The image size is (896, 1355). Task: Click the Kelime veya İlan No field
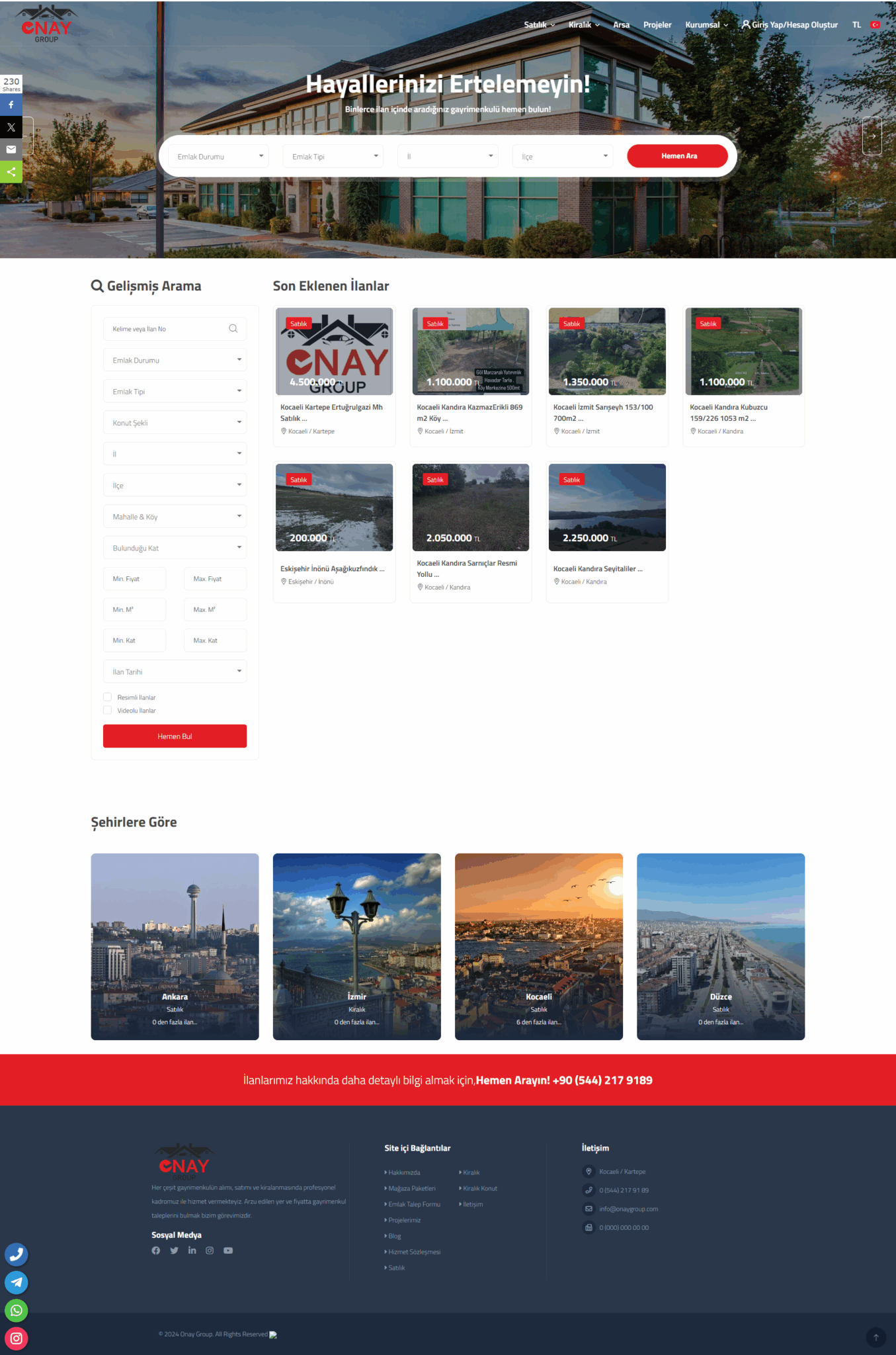pyautogui.click(x=175, y=329)
